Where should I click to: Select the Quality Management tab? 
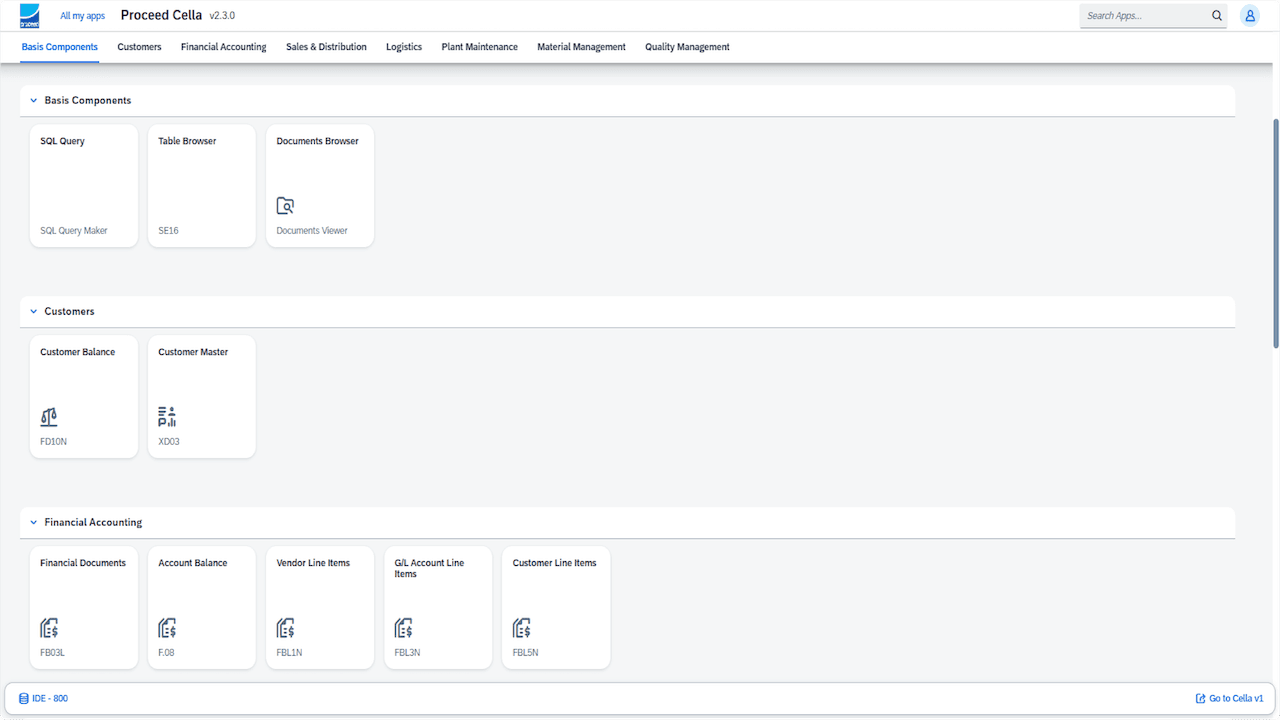(x=687, y=47)
